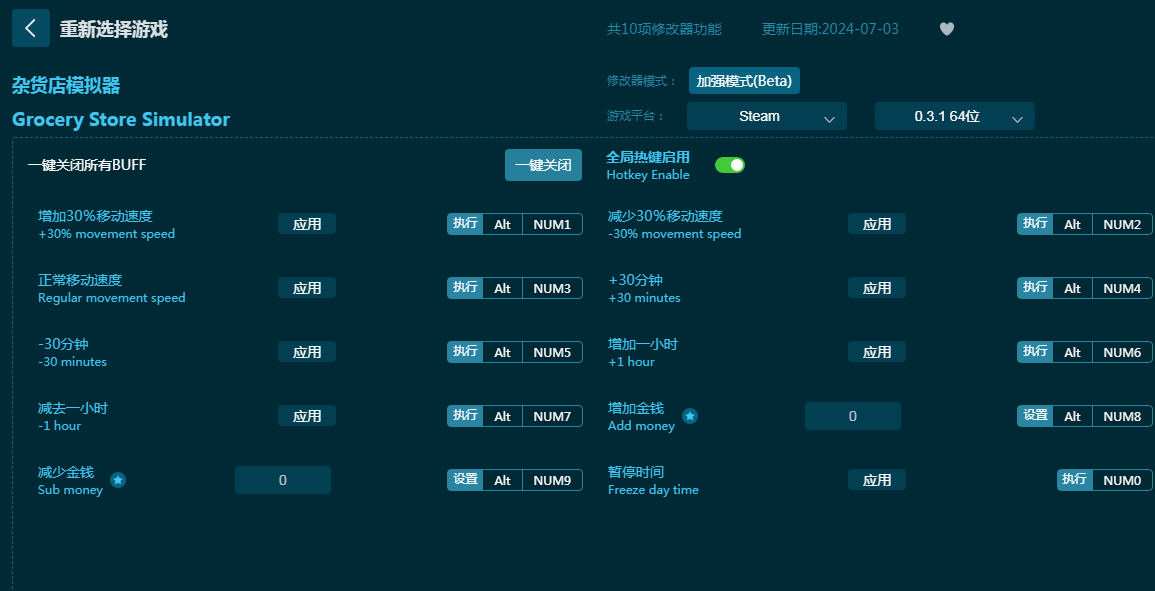Click star icon beside Add money

click(689, 416)
